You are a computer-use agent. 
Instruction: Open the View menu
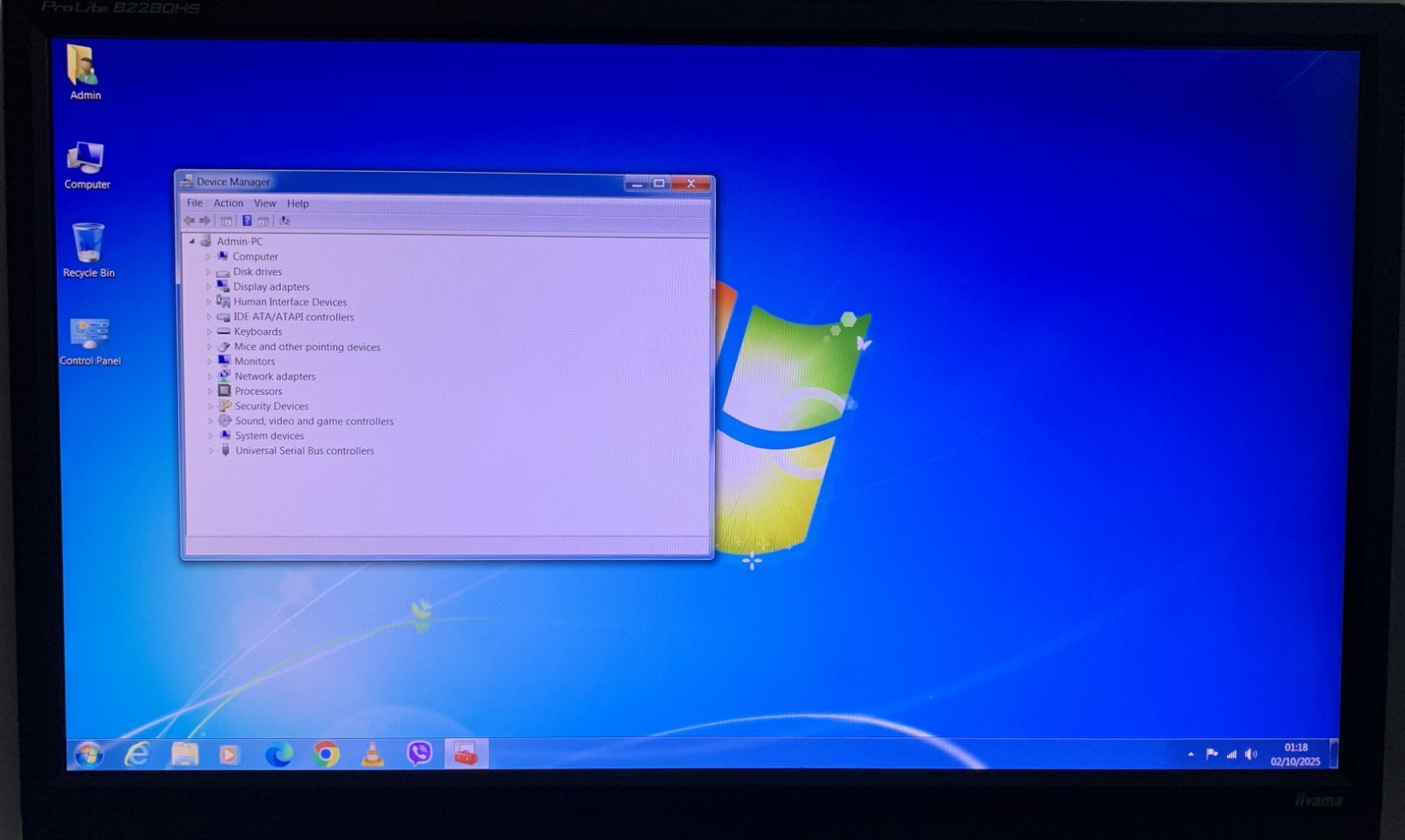tap(264, 203)
